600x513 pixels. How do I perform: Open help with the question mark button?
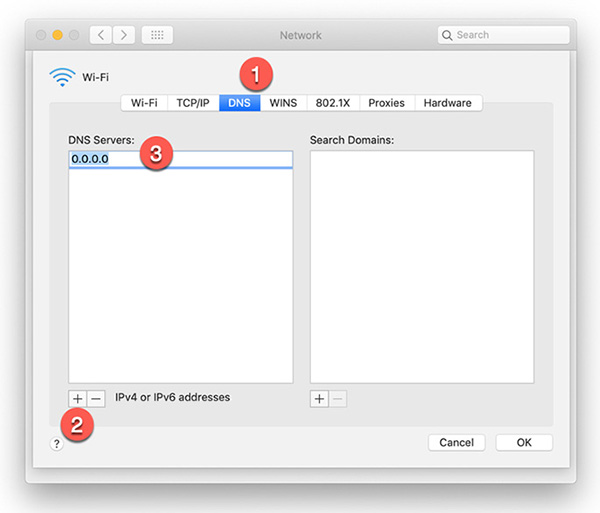click(56, 443)
